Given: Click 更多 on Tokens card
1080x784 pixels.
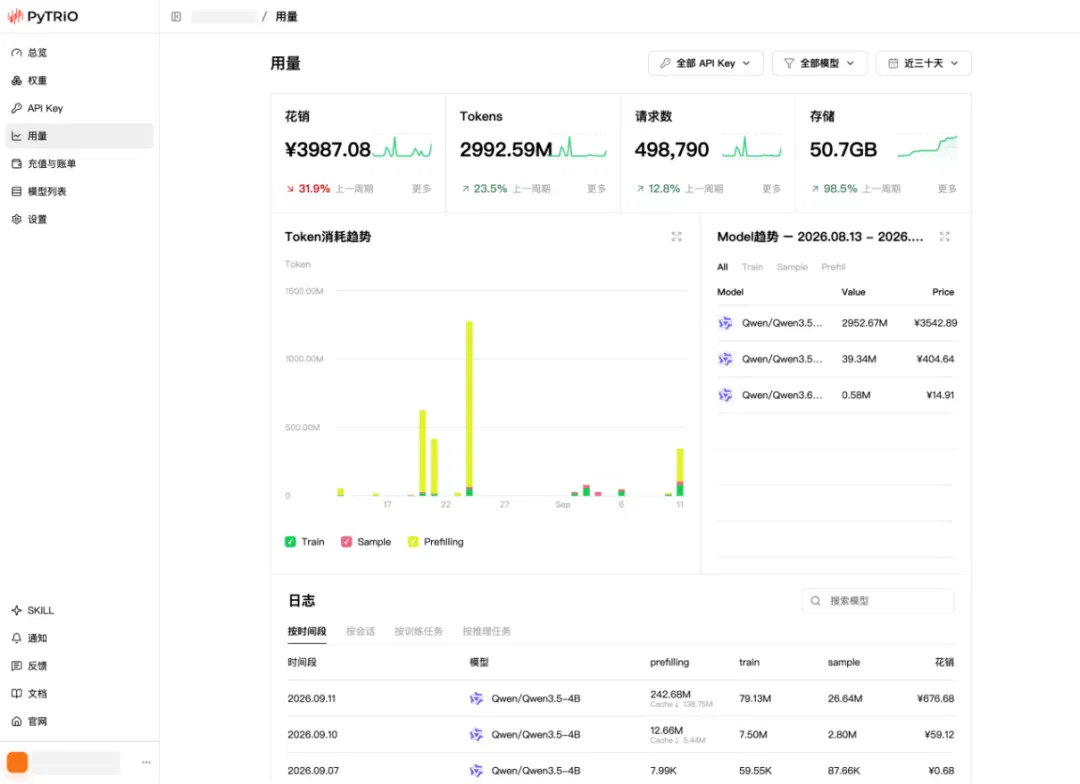Looking at the screenshot, I should click(596, 188).
